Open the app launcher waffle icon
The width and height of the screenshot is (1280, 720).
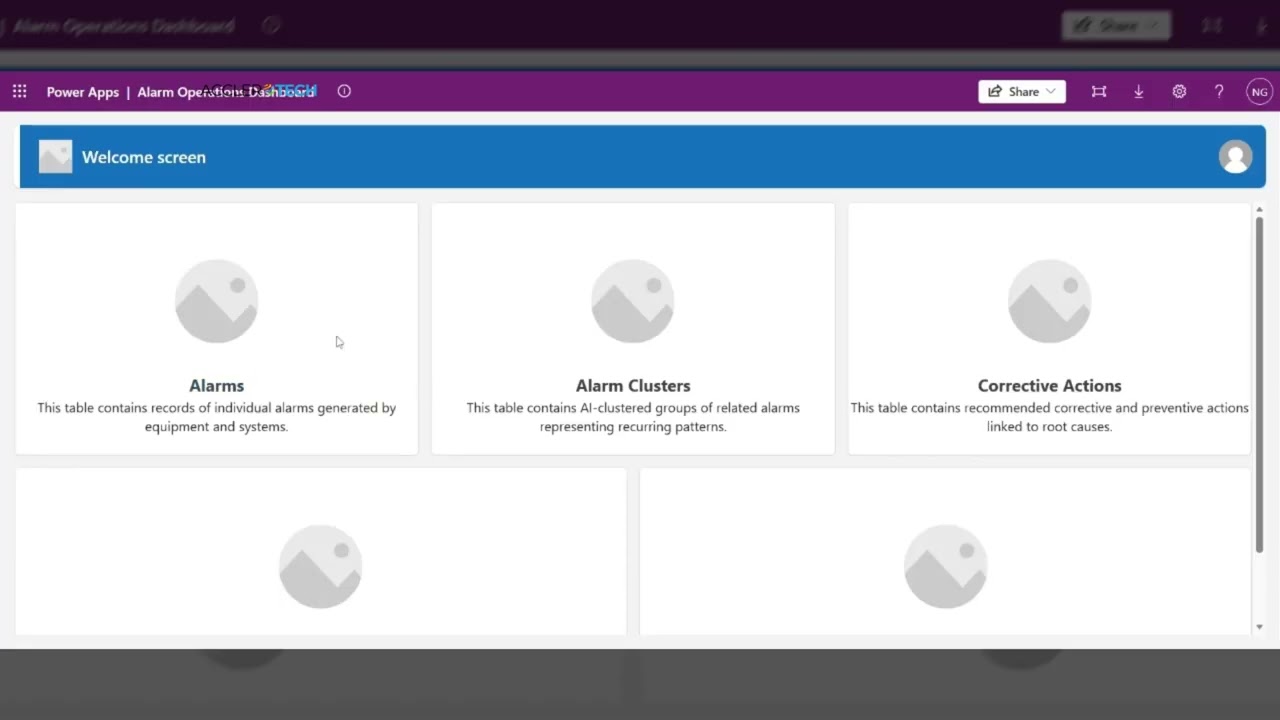point(19,91)
